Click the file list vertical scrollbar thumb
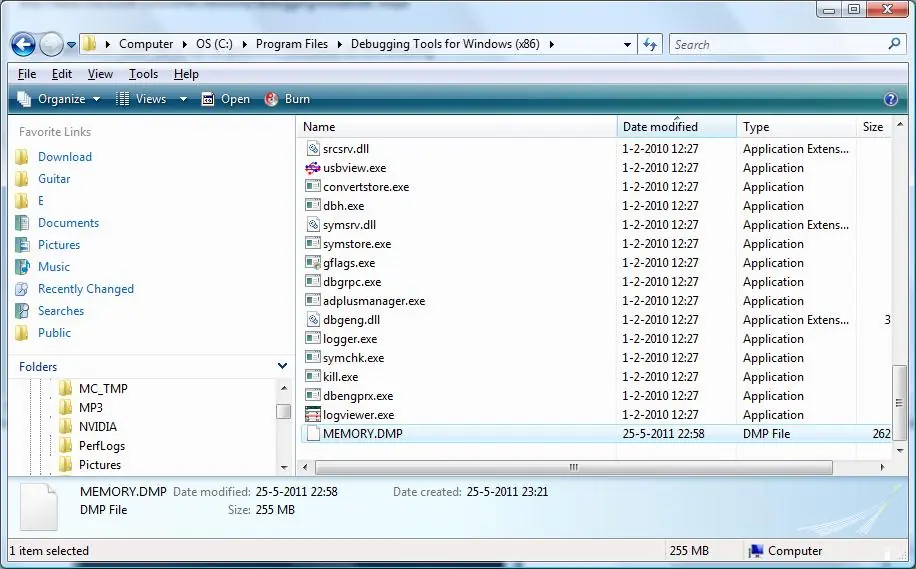The height and width of the screenshot is (569, 916). [x=900, y=403]
